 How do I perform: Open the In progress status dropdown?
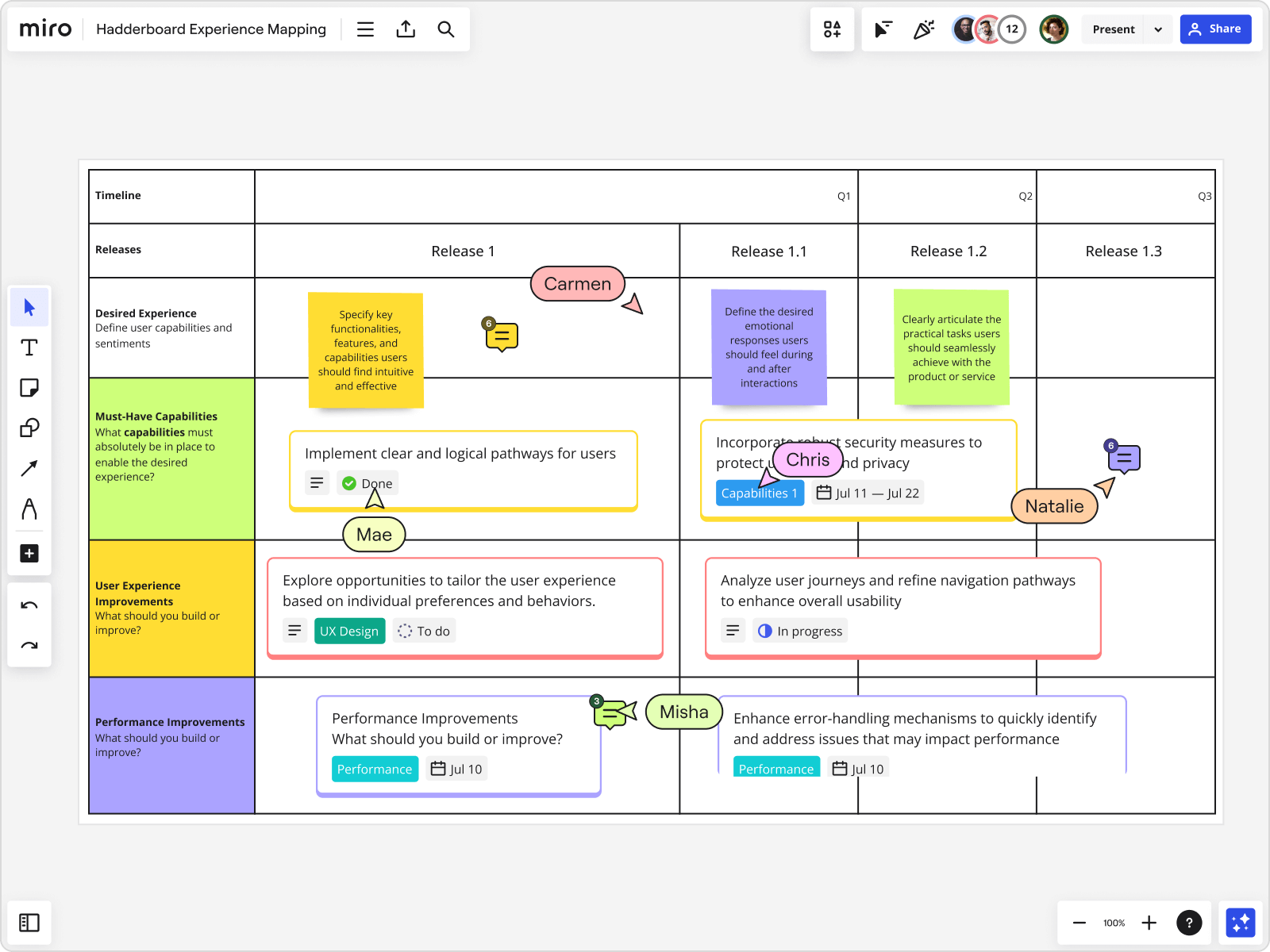[x=800, y=631]
